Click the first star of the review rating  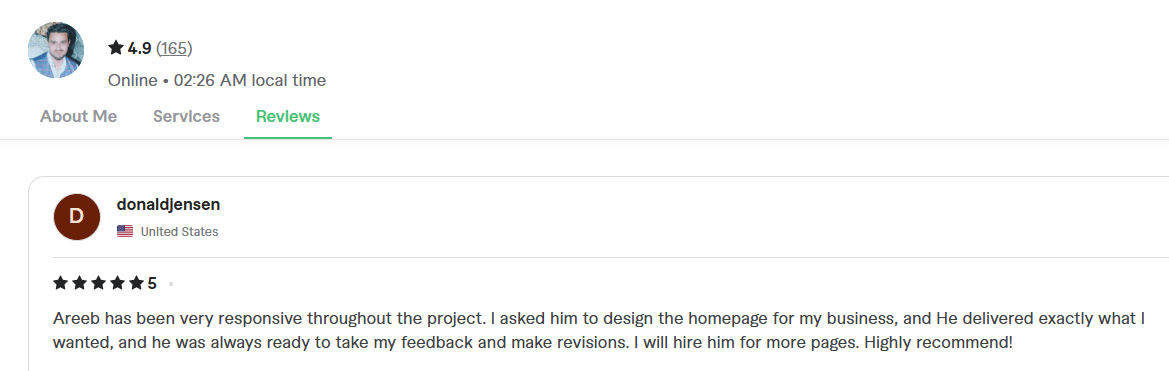(x=60, y=283)
